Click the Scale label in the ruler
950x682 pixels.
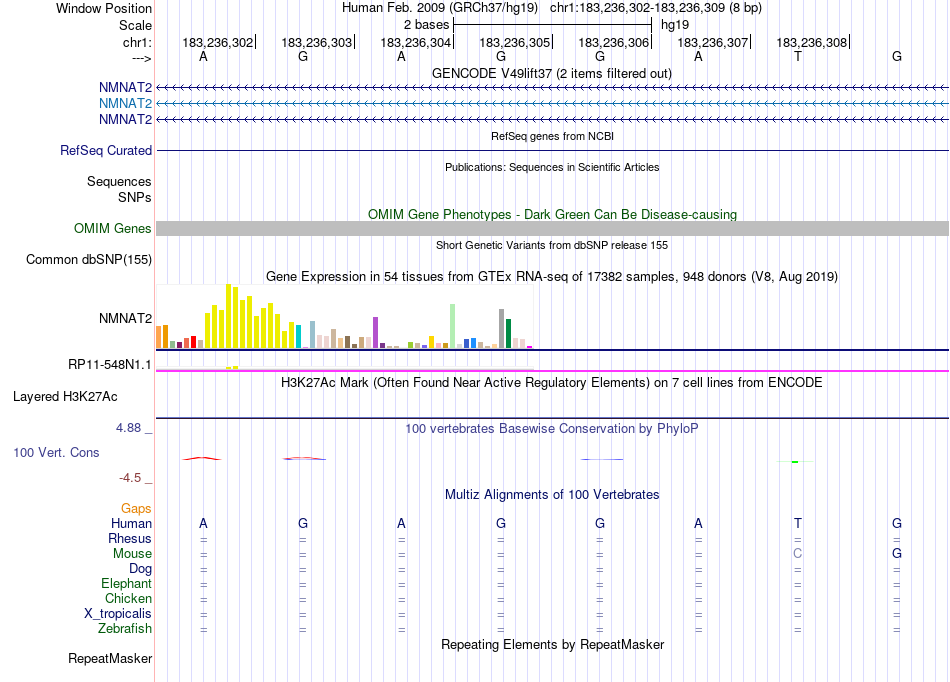135,25
